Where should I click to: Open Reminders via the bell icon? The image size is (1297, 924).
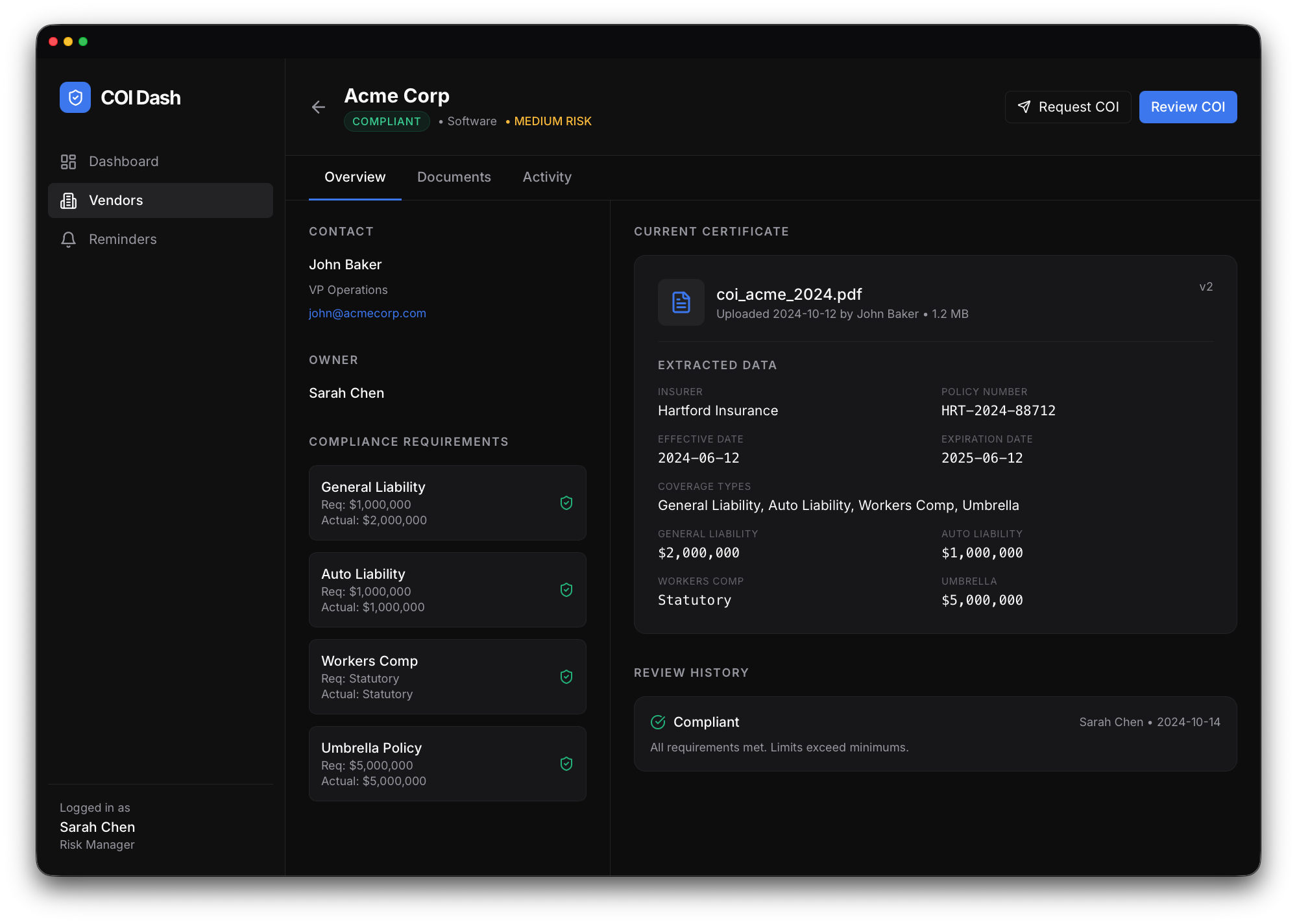click(68, 239)
